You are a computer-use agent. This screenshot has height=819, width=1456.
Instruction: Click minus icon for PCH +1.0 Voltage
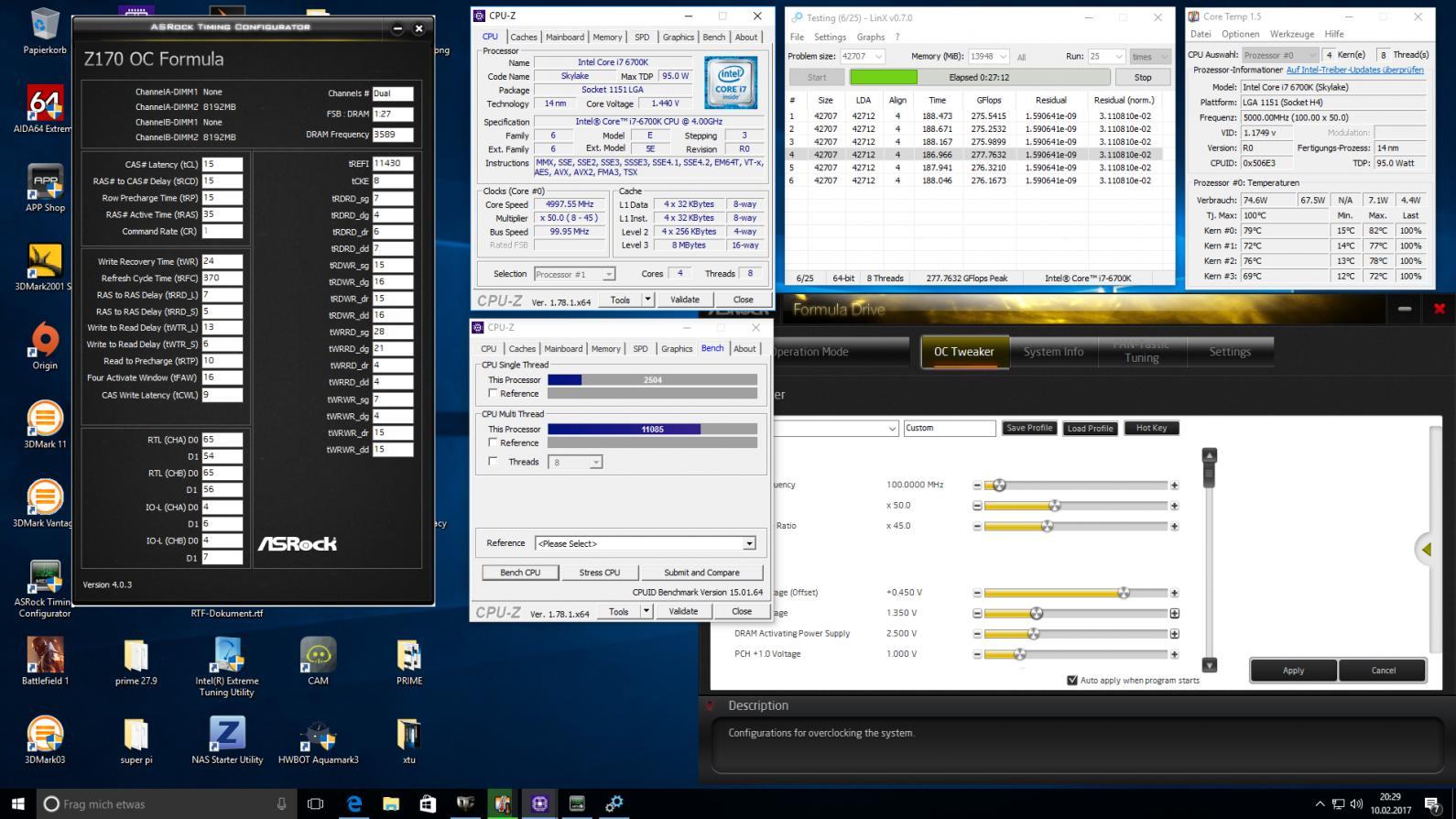(x=977, y=654)
